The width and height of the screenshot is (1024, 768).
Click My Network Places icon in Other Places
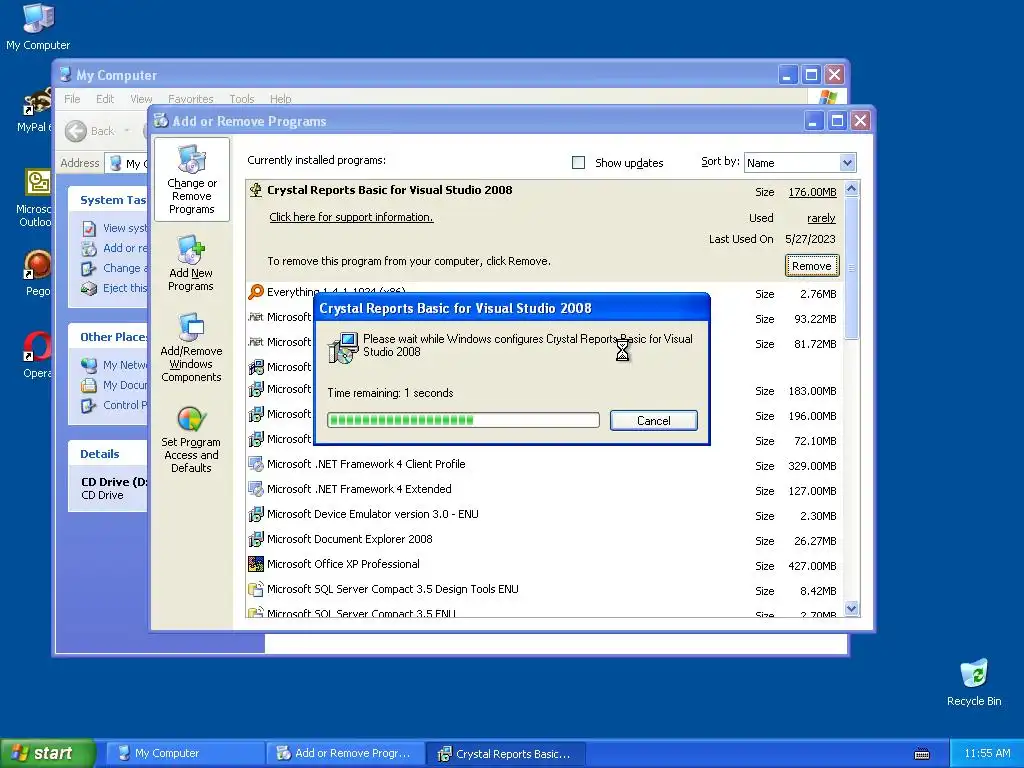pyautogui.click(x=89, y=365)
